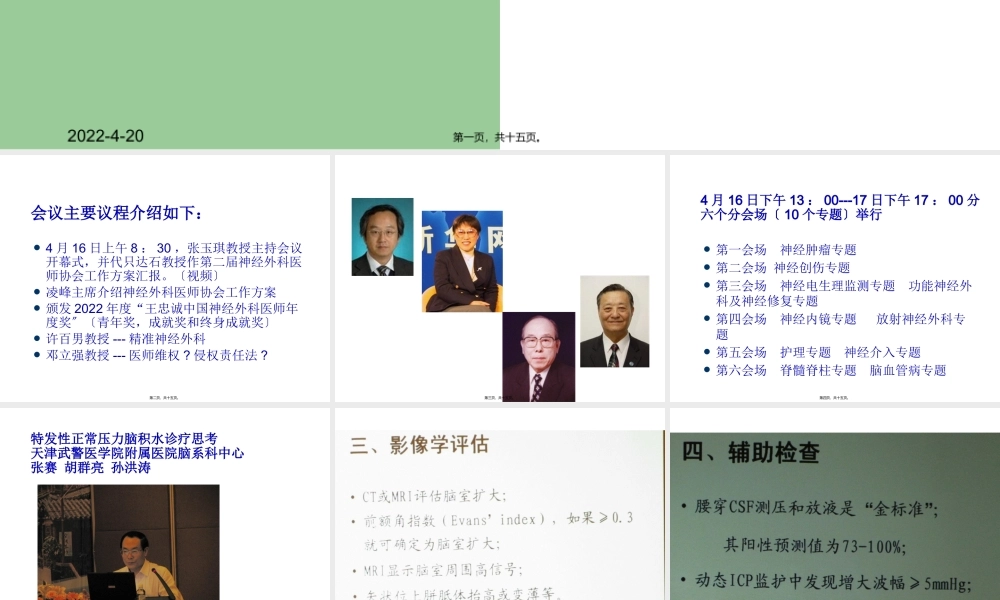The width and height of the screenshot is (1000, 600).
Task: Select the heading "会议主要议程介绍如下"
Action: pyautogui.click(x=116, y=212)
